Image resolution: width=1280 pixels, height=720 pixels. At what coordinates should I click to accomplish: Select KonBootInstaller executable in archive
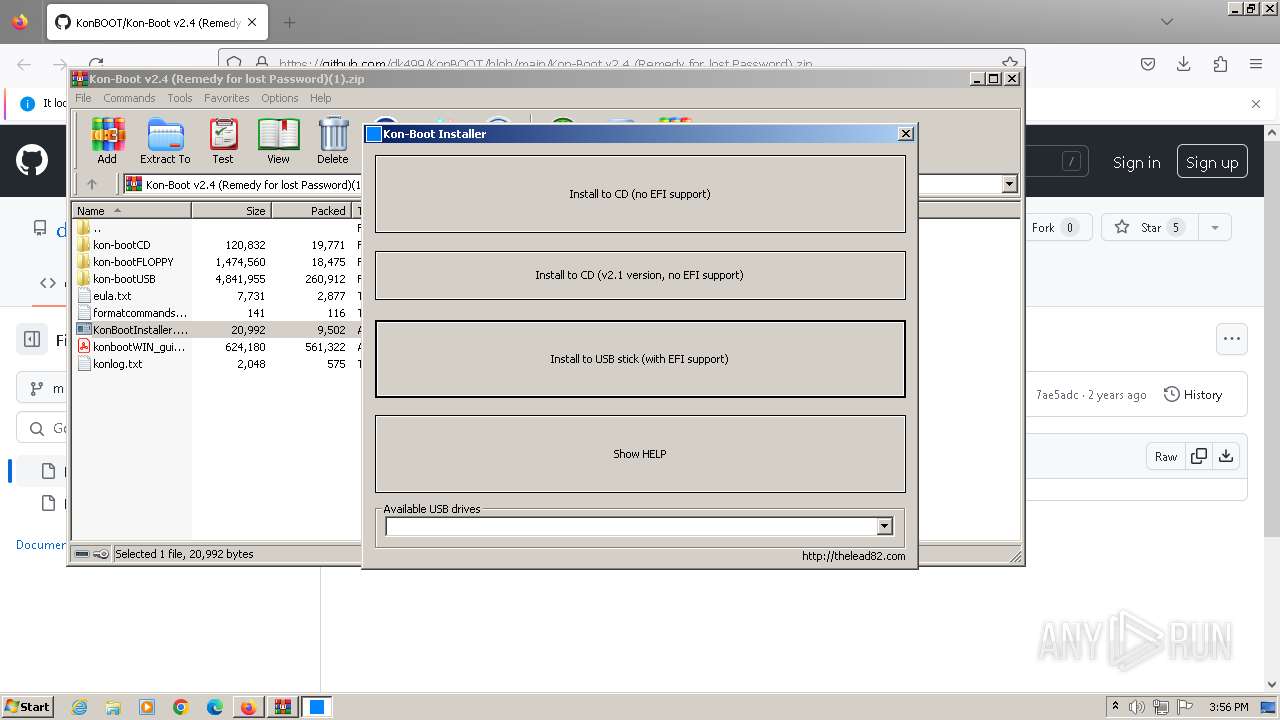point(139,330)
